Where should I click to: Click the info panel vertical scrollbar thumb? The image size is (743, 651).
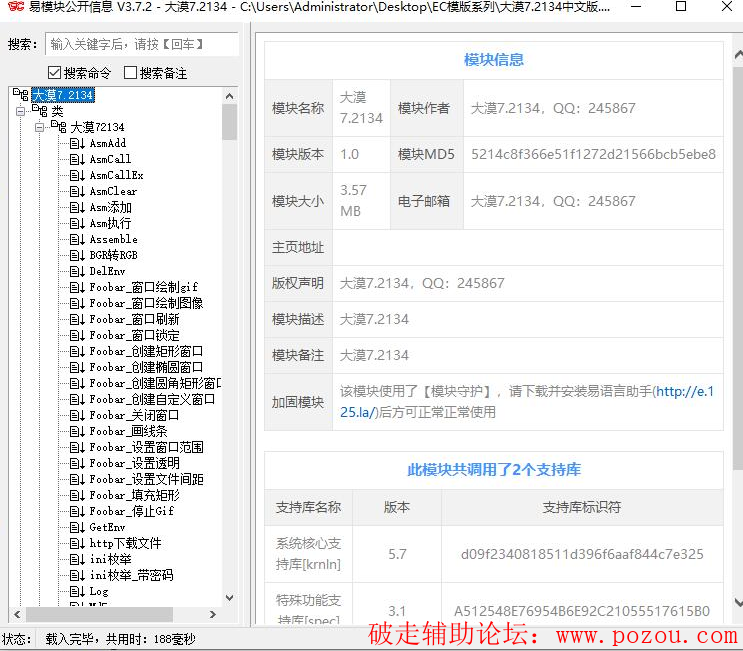[738, 268]
